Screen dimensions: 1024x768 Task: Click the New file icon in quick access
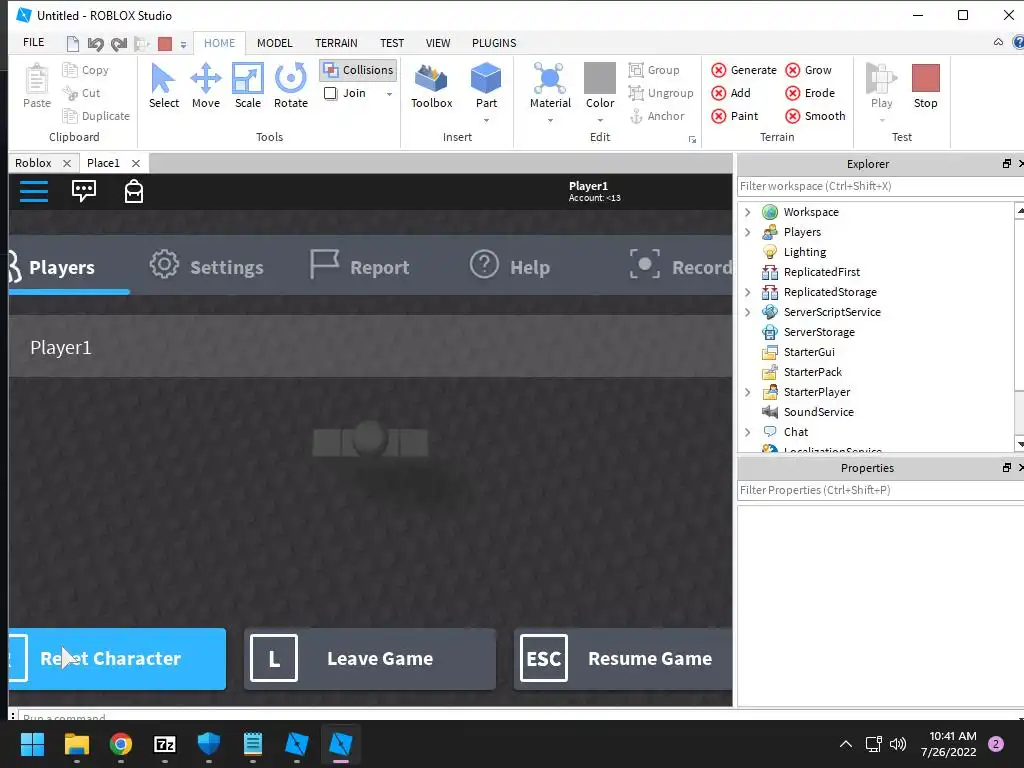[x=72, y=44]
